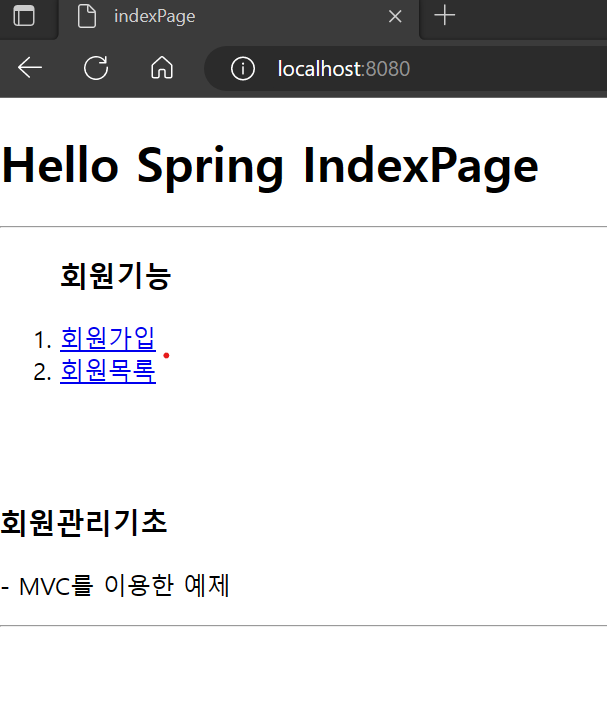Click the '- MVC를 이용한 예제' text

[x=115, y=586]
